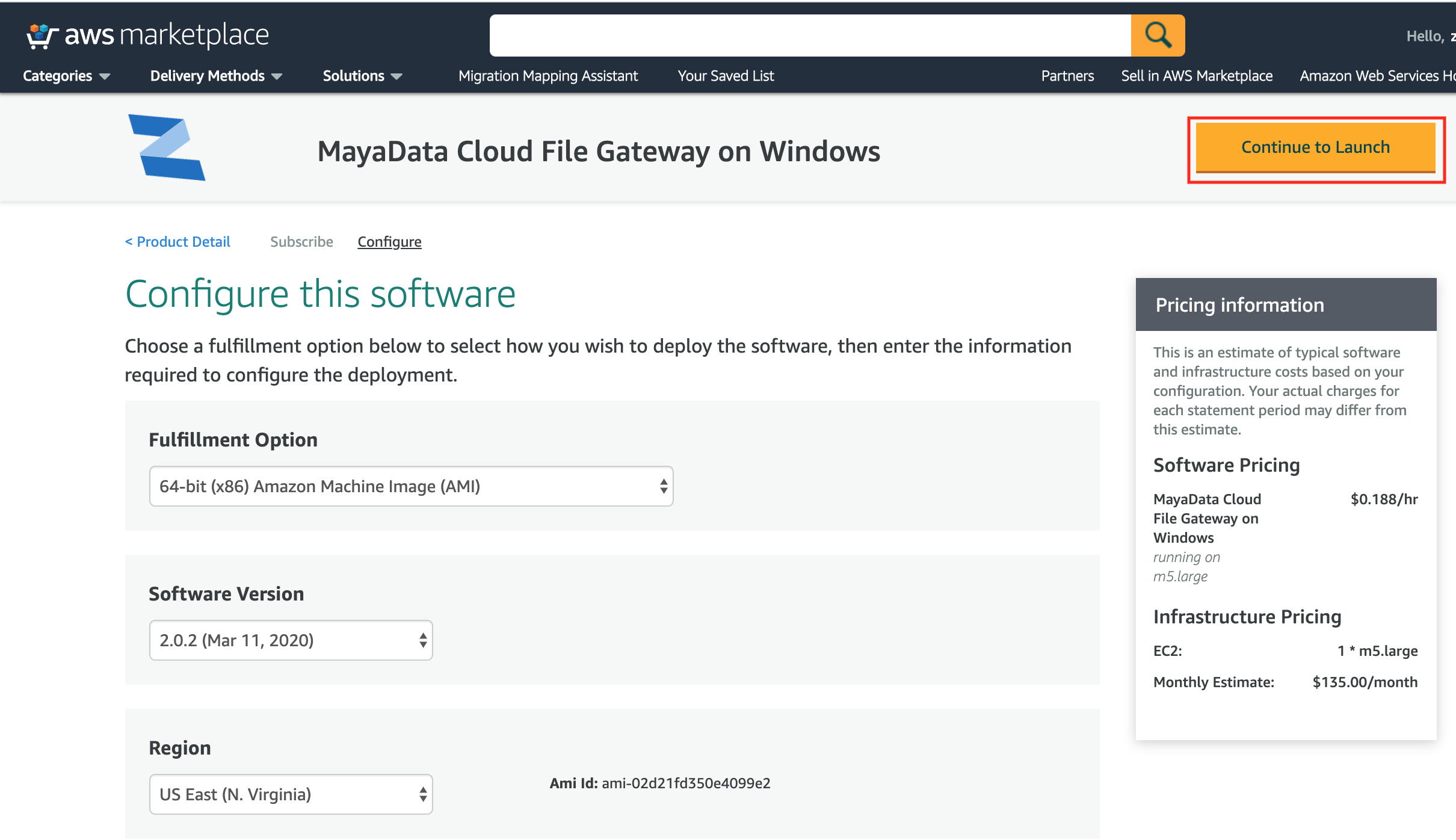Open Sell in AWS Marketplace

tap(1197, 76)
